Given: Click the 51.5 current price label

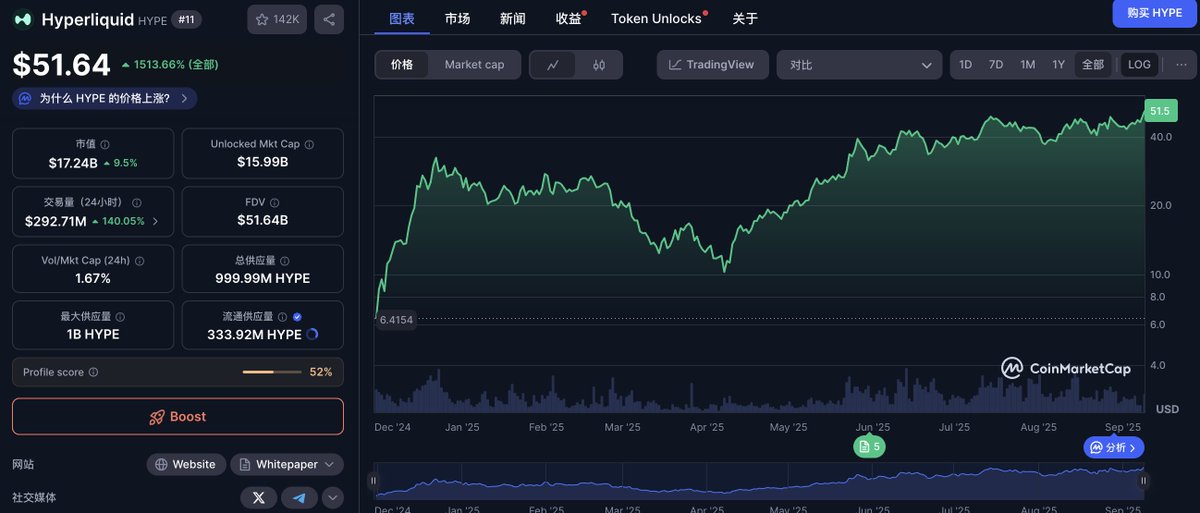Looking at the screenshot, I should 1160,111.
